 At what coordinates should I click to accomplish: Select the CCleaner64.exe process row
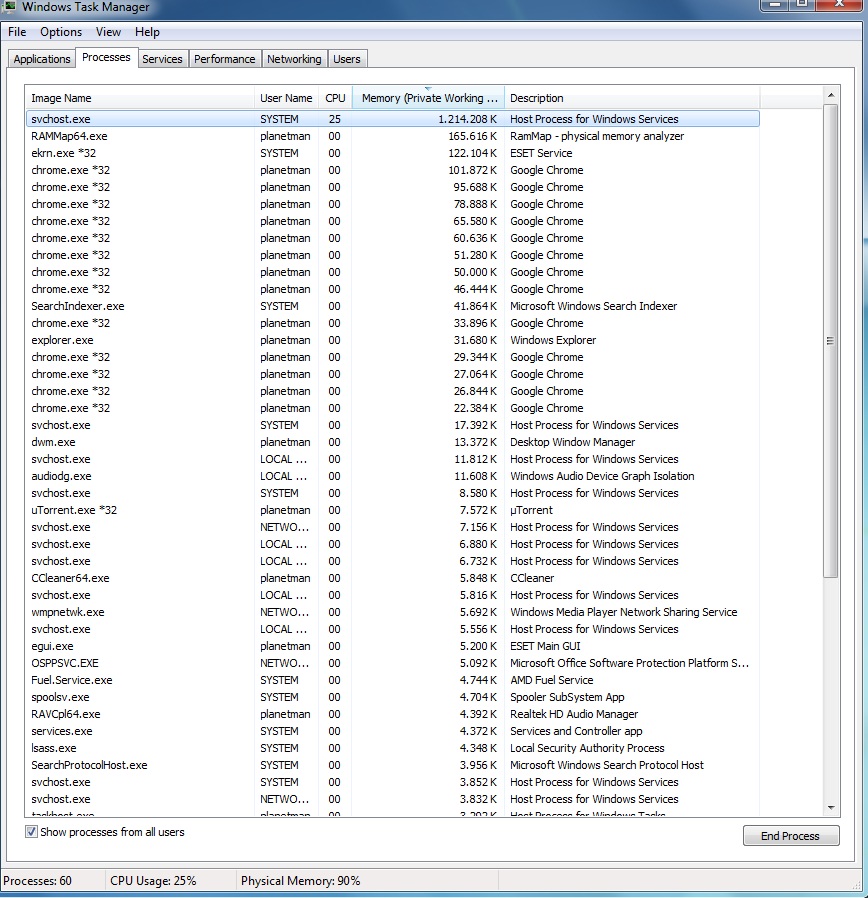pyautogui.click(x=70, y=578)
